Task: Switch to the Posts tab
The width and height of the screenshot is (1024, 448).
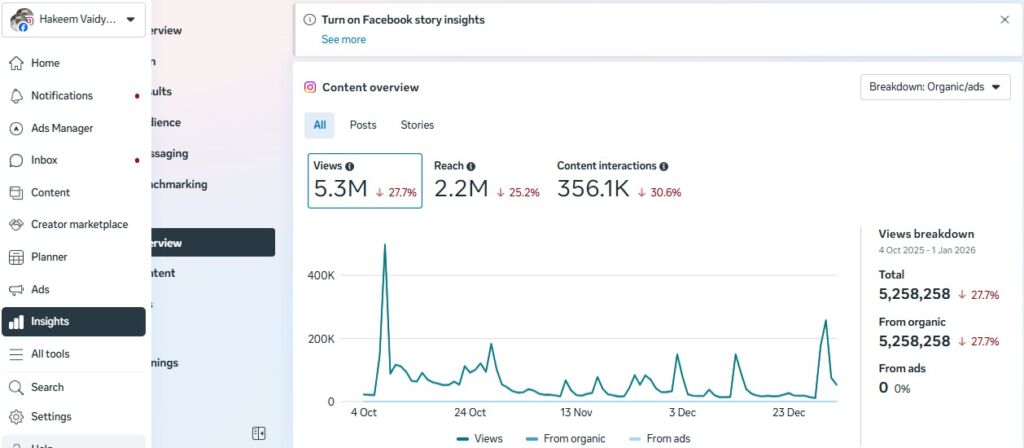Action: [x=363, y=125]
